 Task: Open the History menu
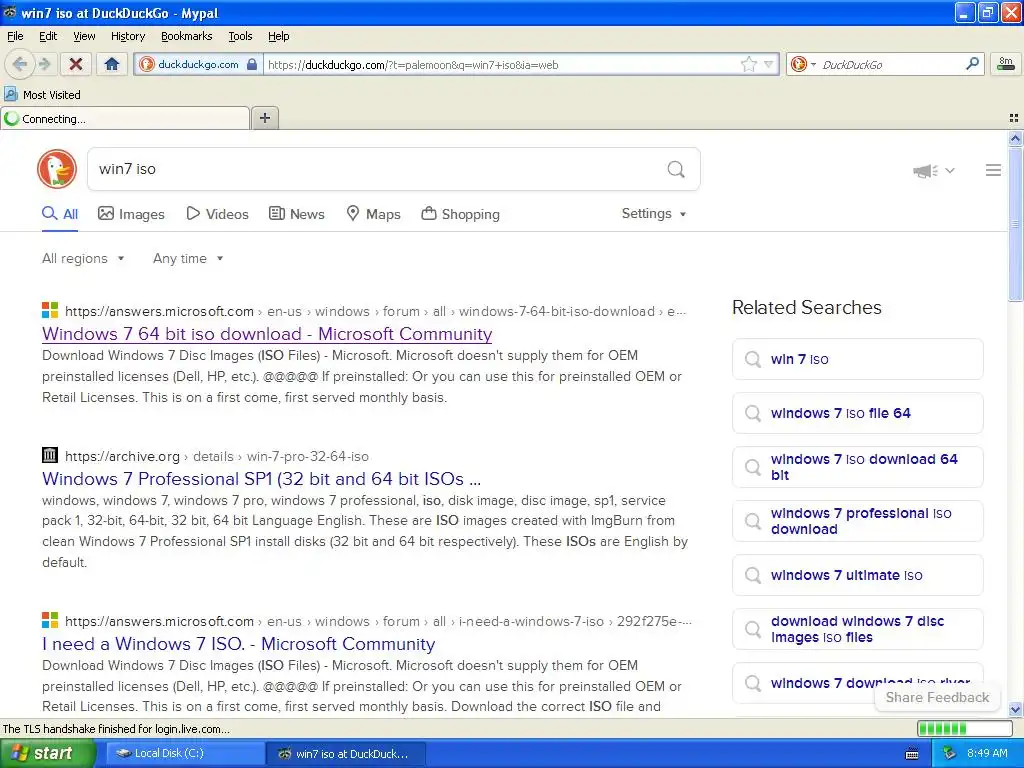coord(127,36)
